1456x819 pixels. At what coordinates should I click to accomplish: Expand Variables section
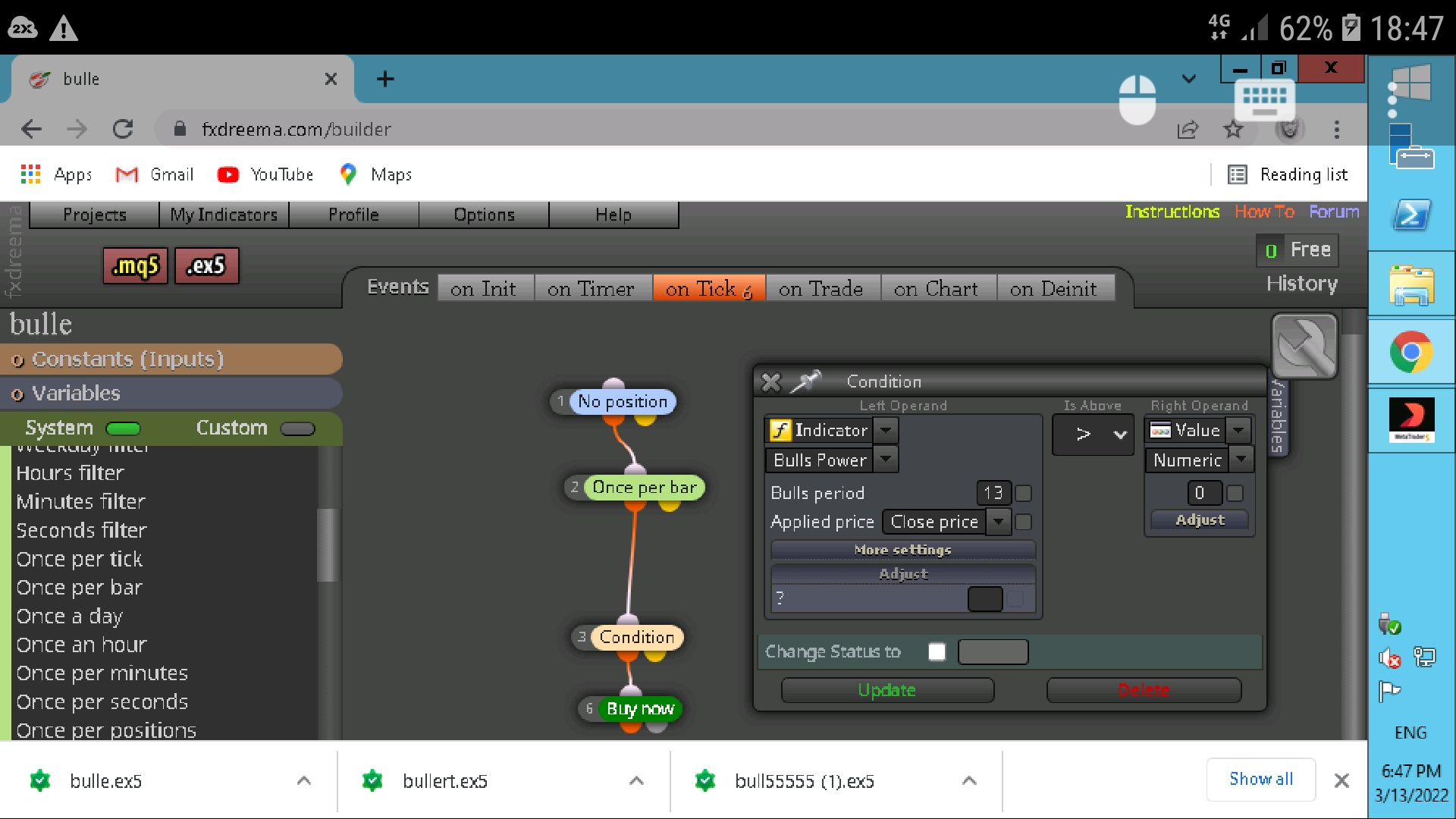coord(171,394)
